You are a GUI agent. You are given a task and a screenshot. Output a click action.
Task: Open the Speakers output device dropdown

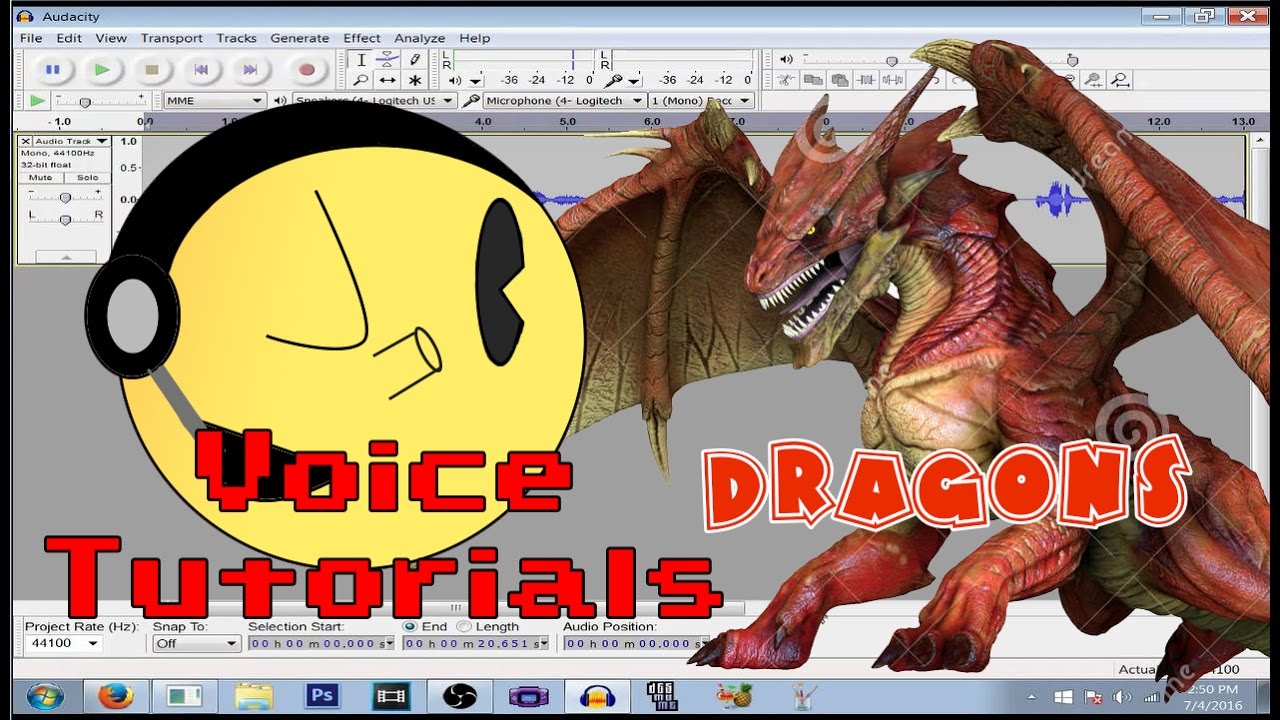pyautogui.click(x=374, y=101)
